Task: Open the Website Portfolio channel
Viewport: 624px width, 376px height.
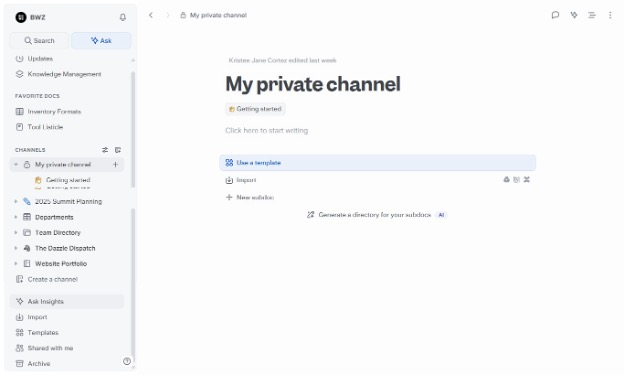Action: 60,263
